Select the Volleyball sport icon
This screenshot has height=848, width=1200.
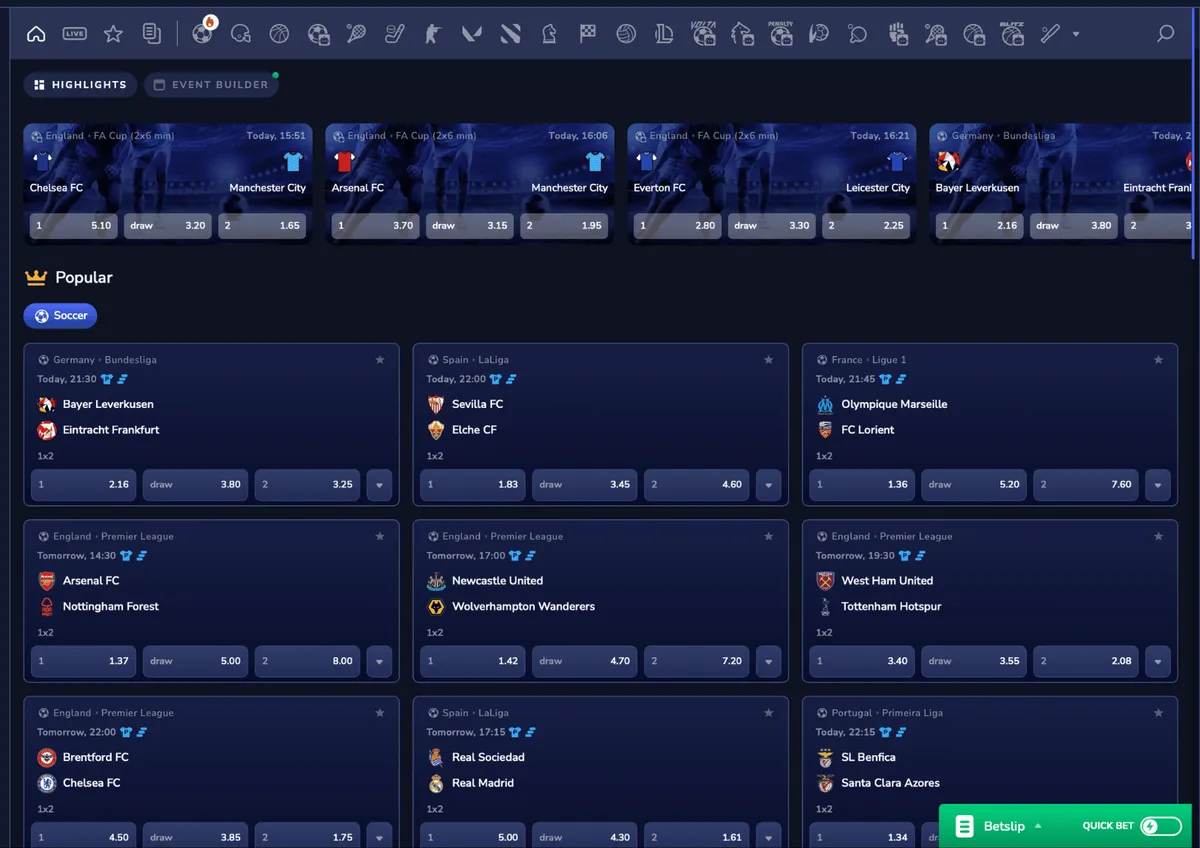(626, 34)
